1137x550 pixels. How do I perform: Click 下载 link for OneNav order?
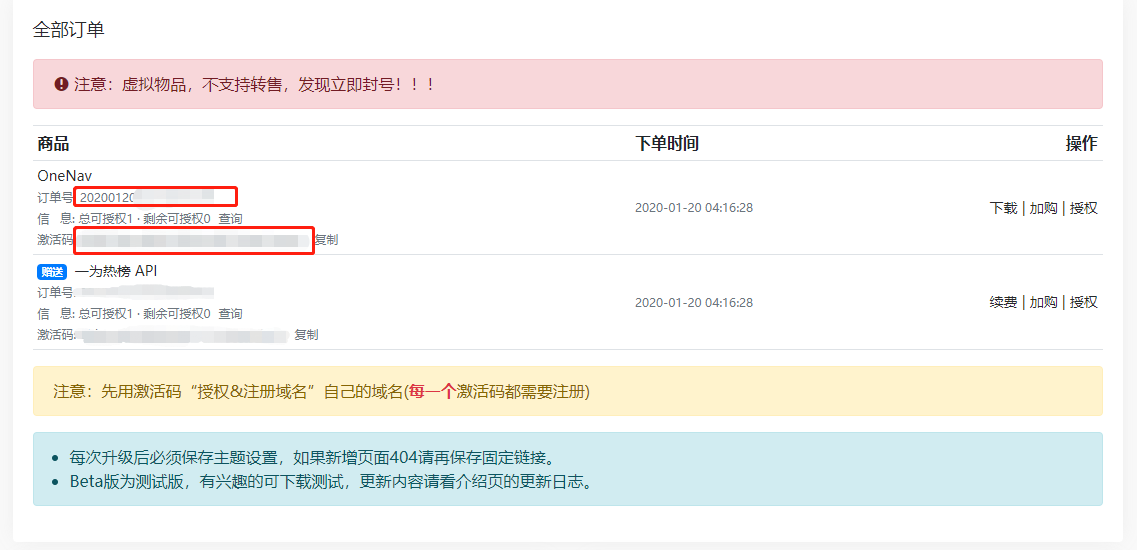(x=1004, y=208)
